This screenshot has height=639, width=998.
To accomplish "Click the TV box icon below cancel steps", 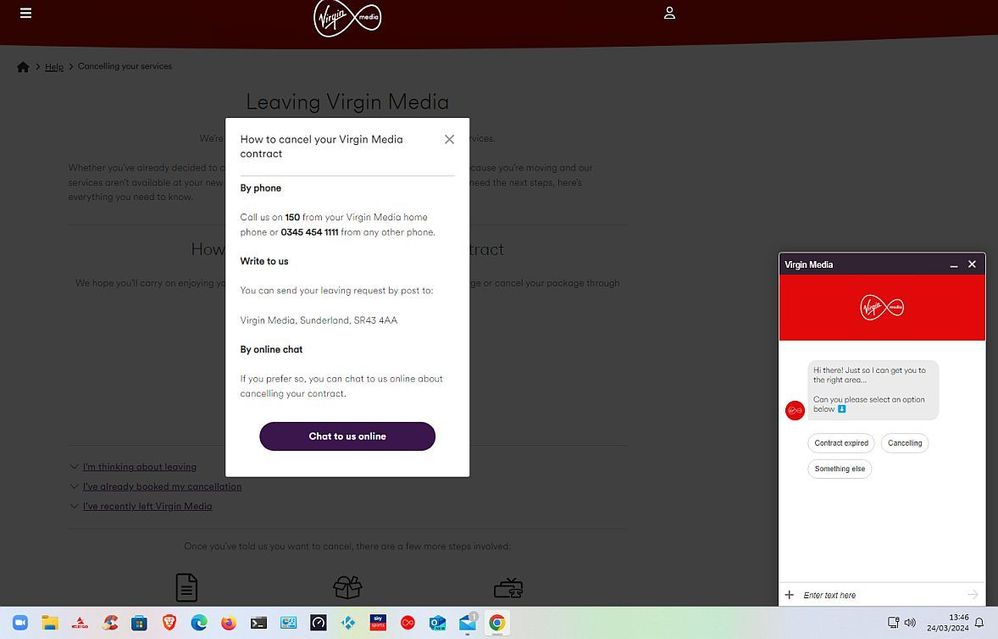I will coord(508,587).
